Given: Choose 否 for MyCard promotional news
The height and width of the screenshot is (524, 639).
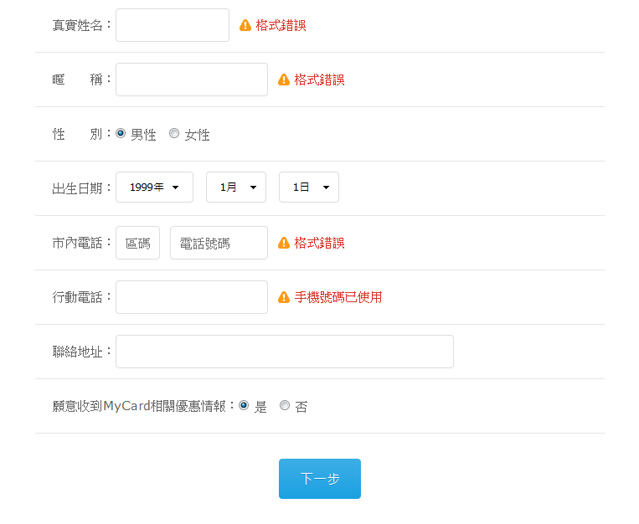Looking at the screenshot, I should tap(284, 405).
